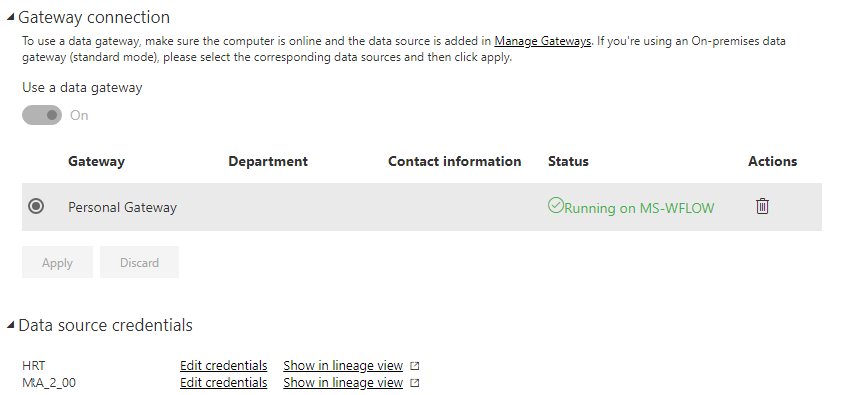855x395 pixels.
Task: Click the Actions column header
Action: pyautogui.click(x=773, y=161)
